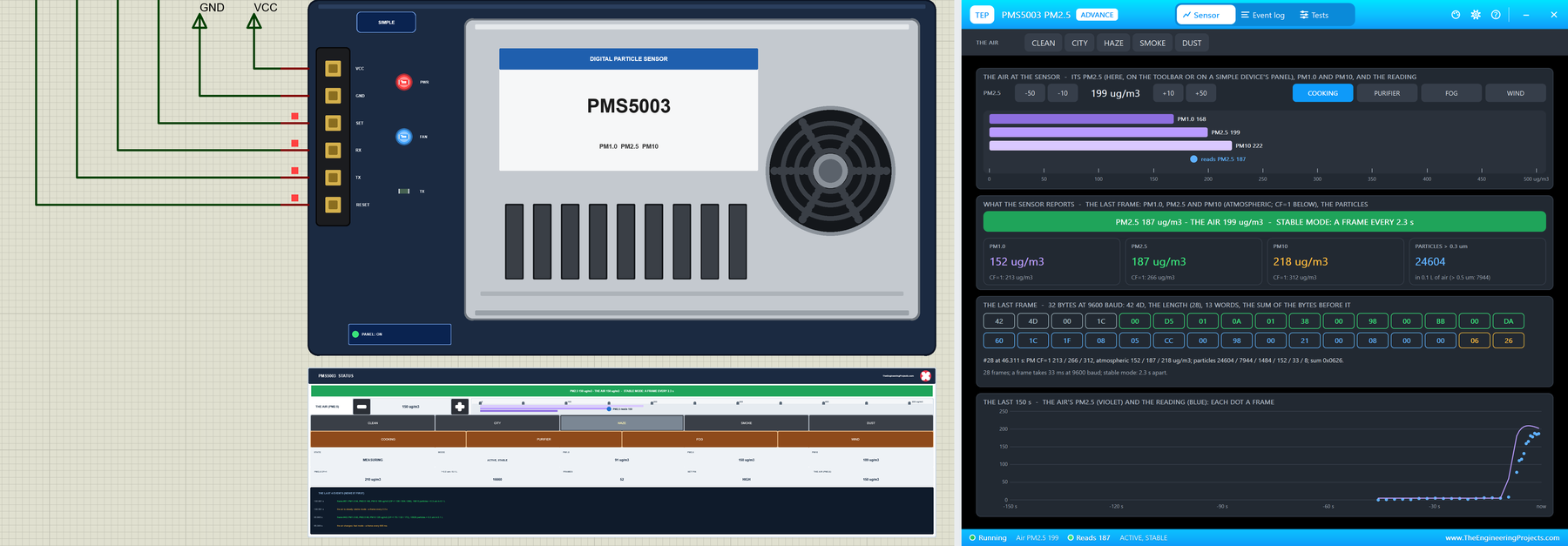Viewport: 1568px width, 546px height.
Task: Decrease air PM2.5 with status minus button
Action: (362, 407)
